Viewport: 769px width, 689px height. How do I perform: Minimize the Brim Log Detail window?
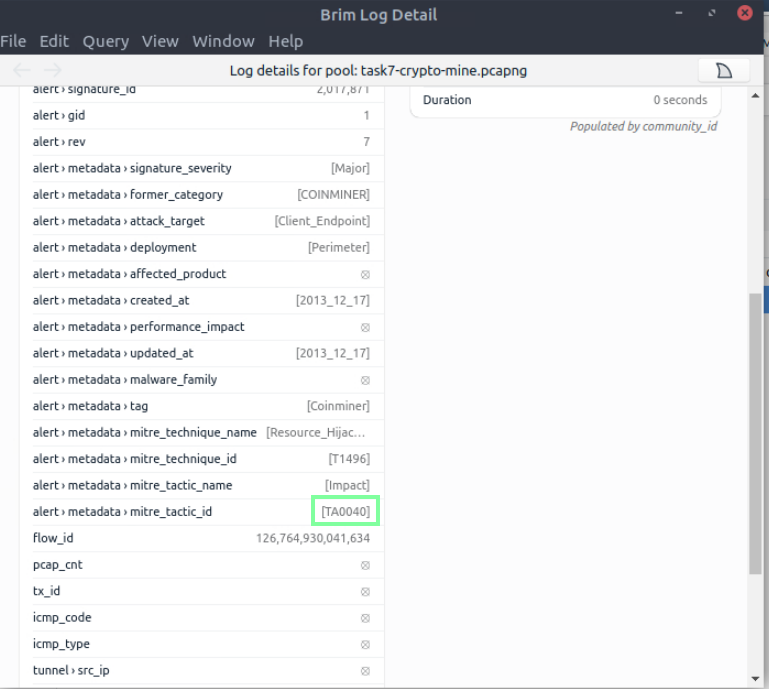(681, 14)
